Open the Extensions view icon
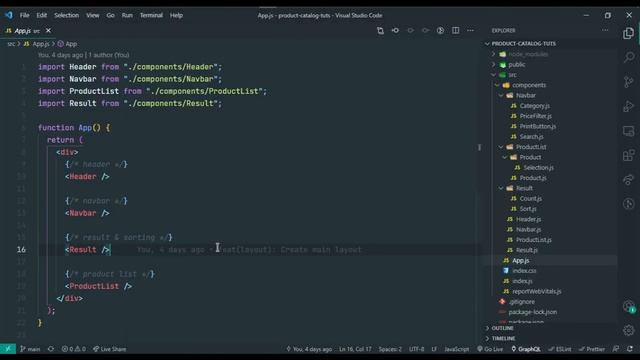Viewport: 640px width, 360px height. pos(629,155)
